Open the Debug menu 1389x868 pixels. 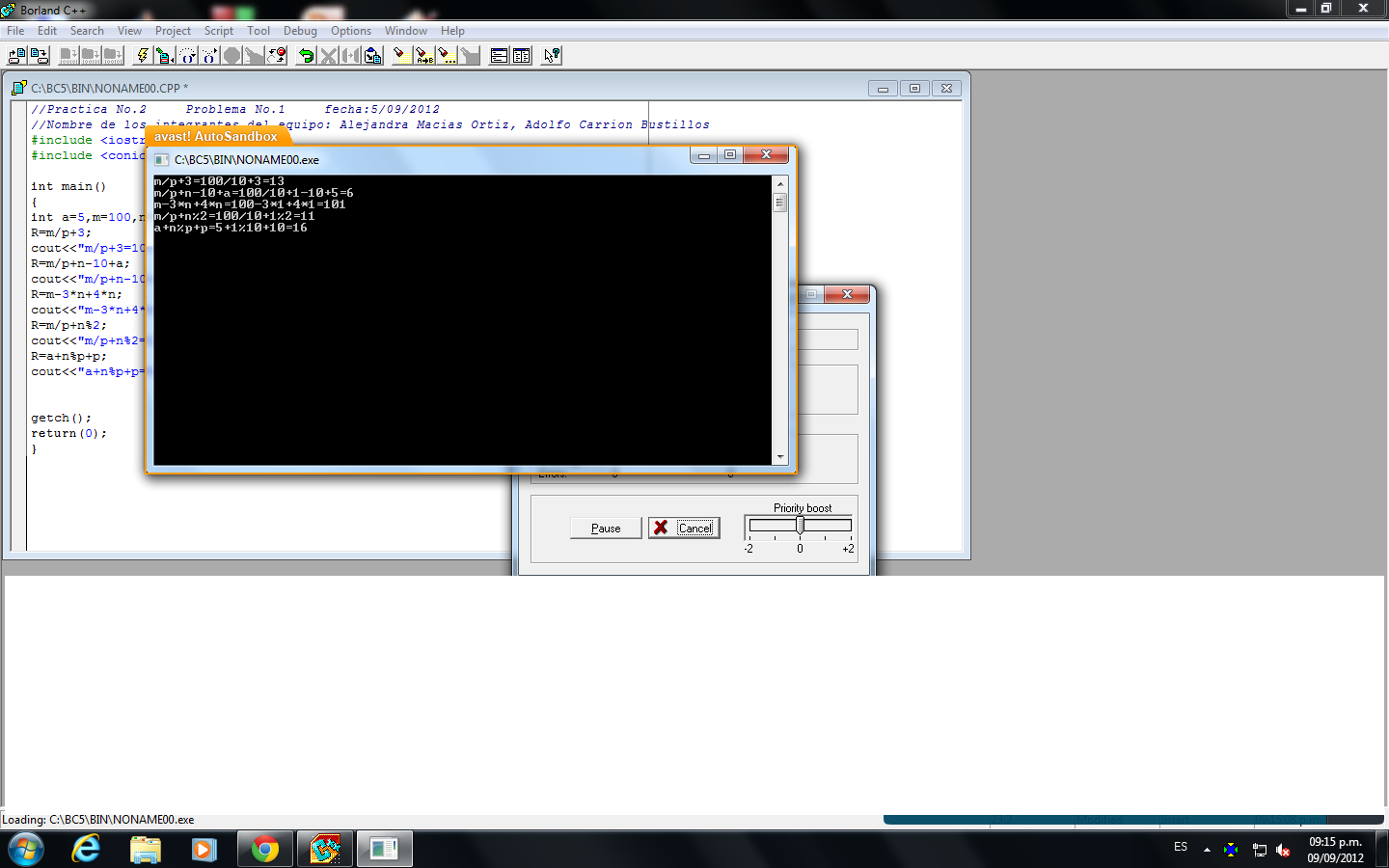pyautogui.click(x=300, y=30)
